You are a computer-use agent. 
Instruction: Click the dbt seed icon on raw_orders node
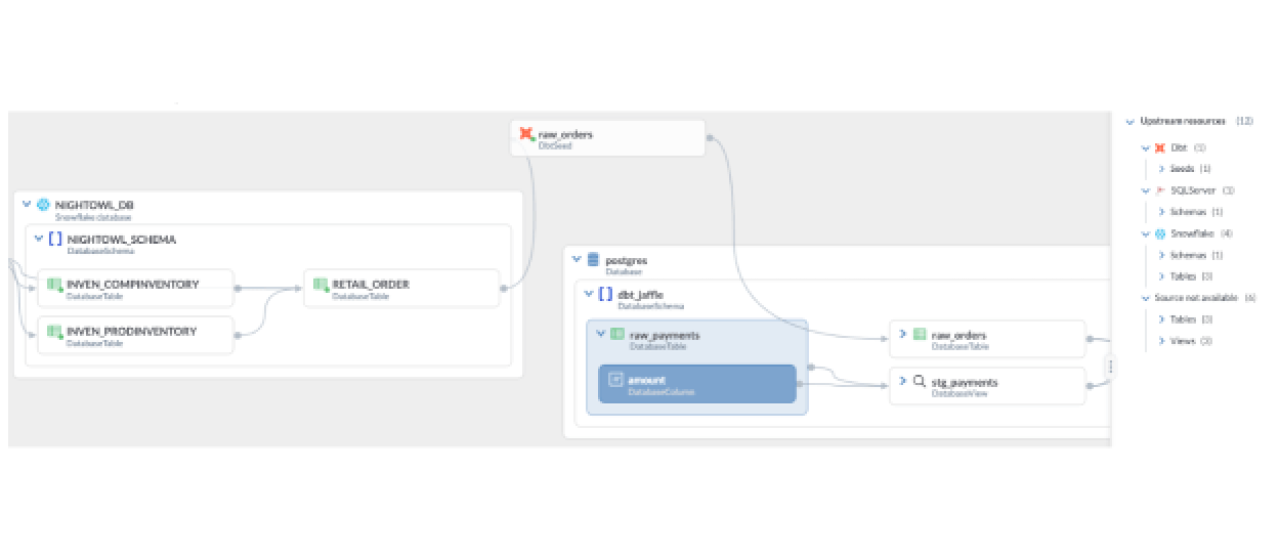pyautogui.click(x=526, y=133)
